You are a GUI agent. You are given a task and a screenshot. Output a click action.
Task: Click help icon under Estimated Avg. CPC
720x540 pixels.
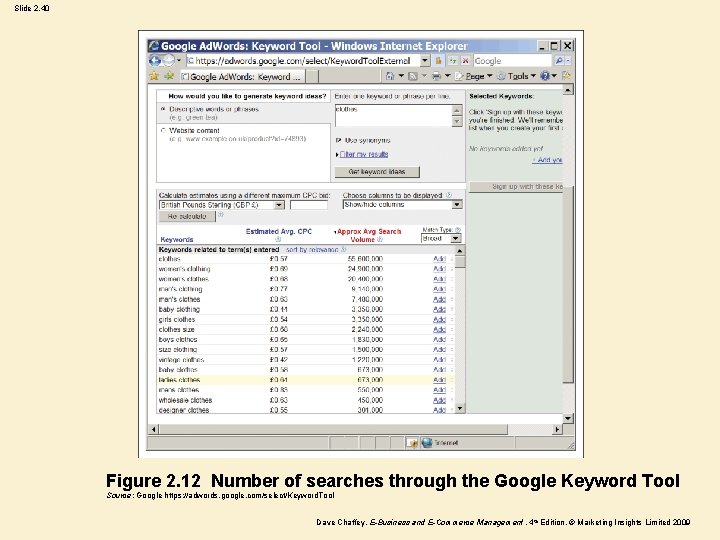(x=278, y=239)
